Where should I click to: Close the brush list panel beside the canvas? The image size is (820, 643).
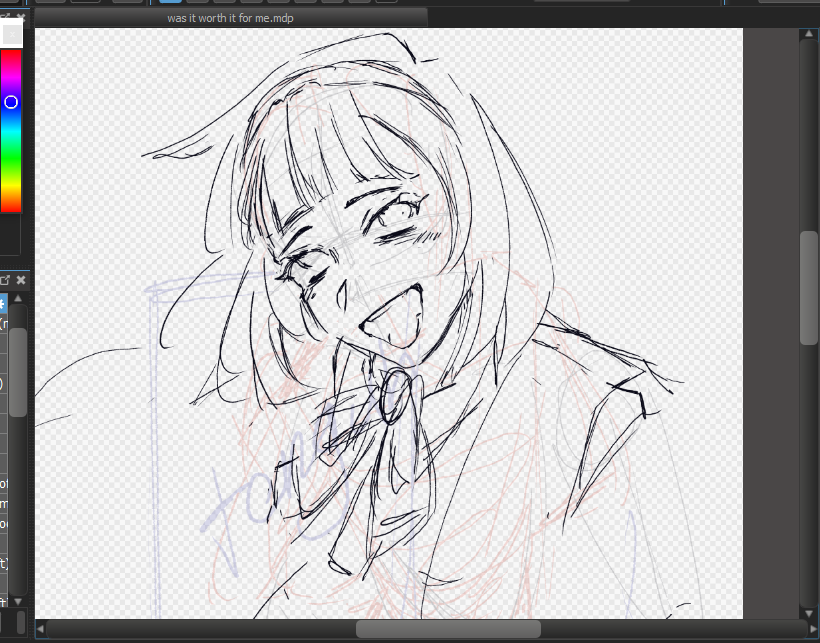coord(21,280)
